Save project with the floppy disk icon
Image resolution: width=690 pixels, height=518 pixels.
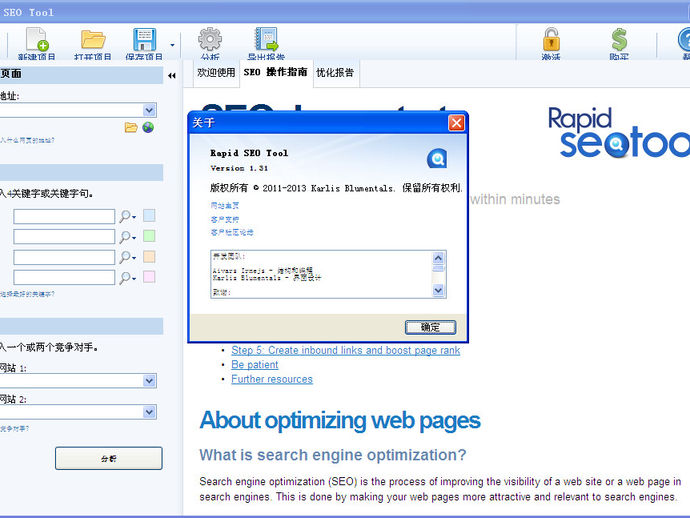[x=144, y=43]
